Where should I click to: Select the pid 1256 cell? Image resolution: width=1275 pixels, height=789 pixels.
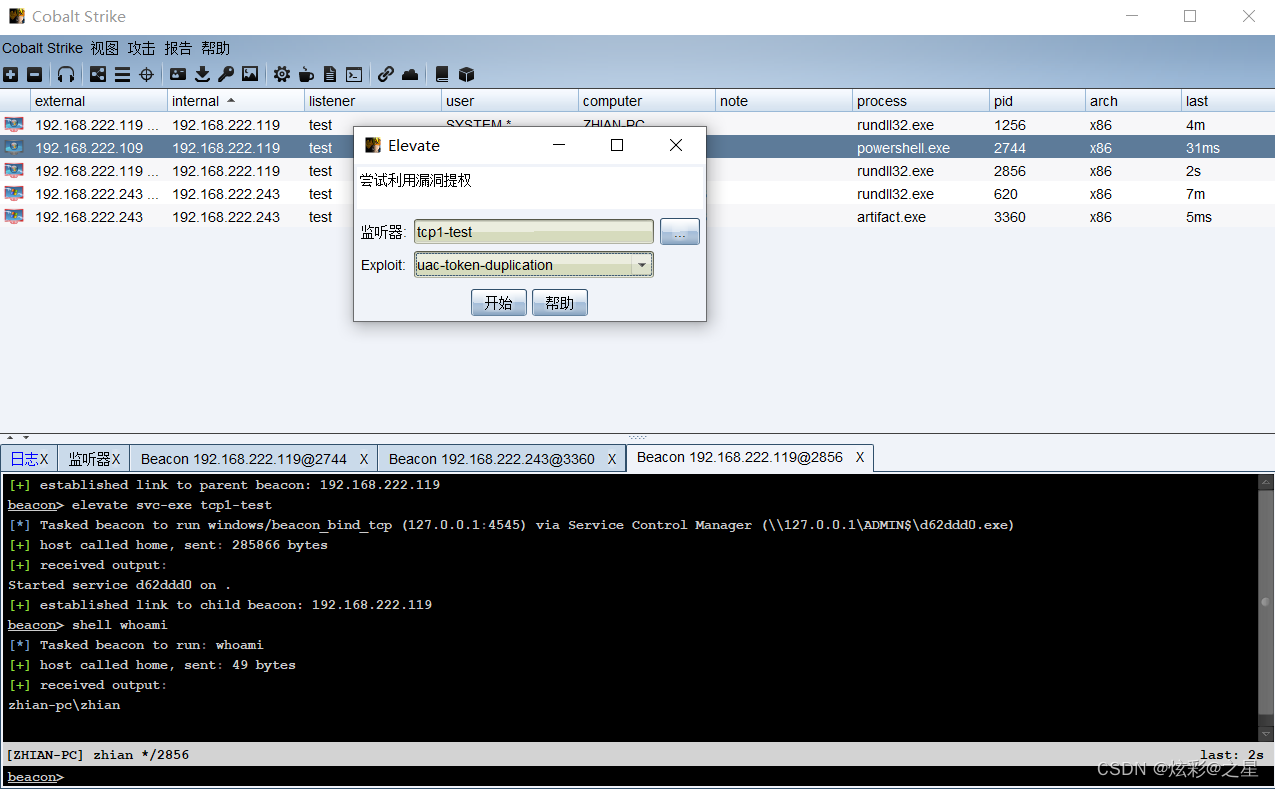[1038, 125]
